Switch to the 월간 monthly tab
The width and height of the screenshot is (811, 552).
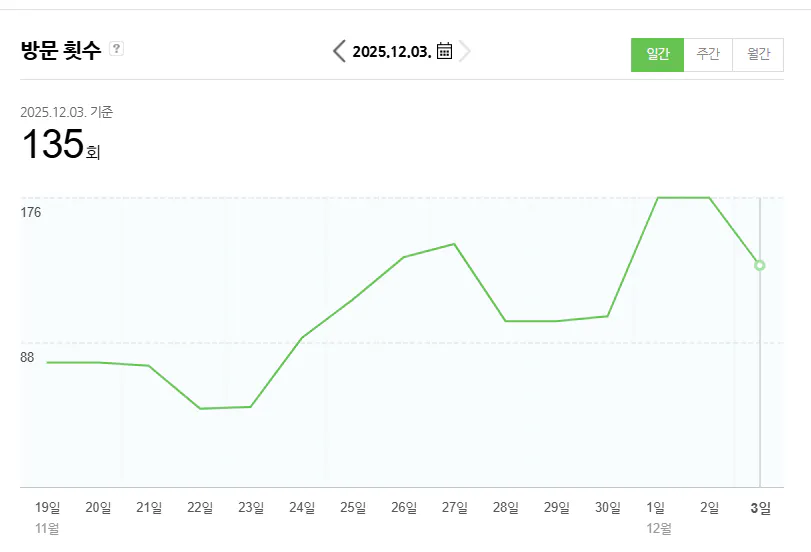(758, 55)
